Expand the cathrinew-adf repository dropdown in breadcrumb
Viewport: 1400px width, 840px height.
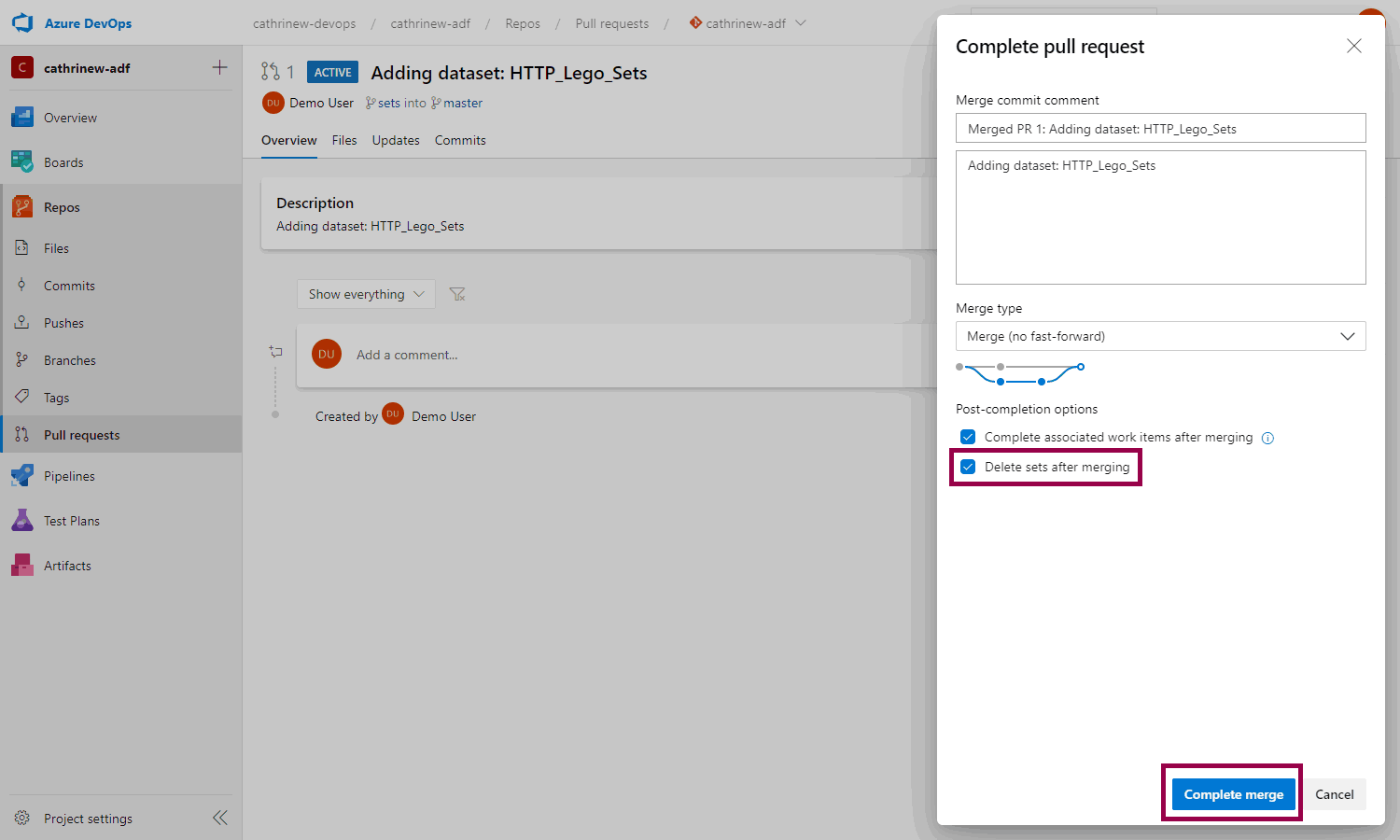pyautogui.click(x=800, y=23)
